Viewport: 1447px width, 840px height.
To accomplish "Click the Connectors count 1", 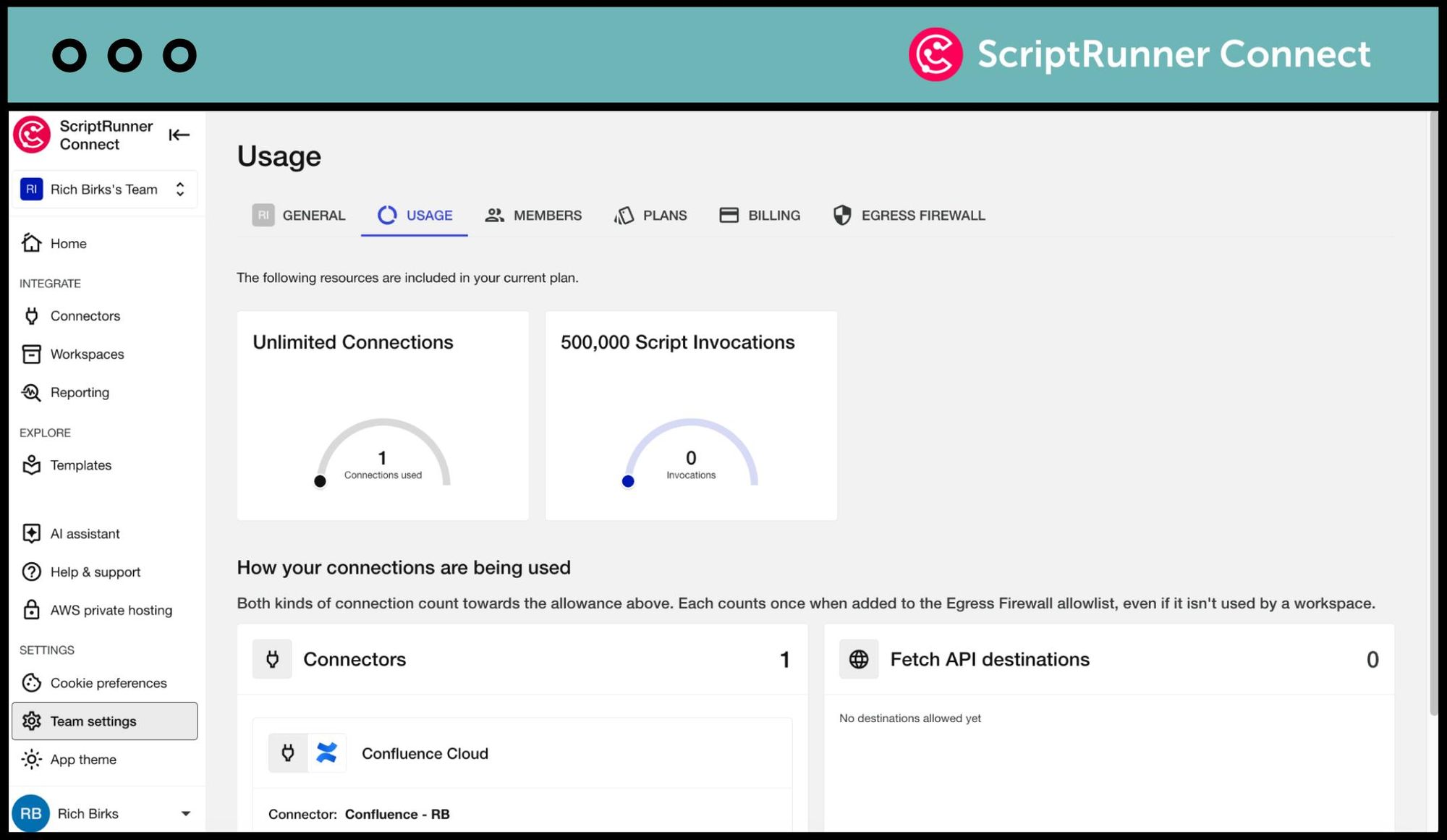I will (785, 660).
